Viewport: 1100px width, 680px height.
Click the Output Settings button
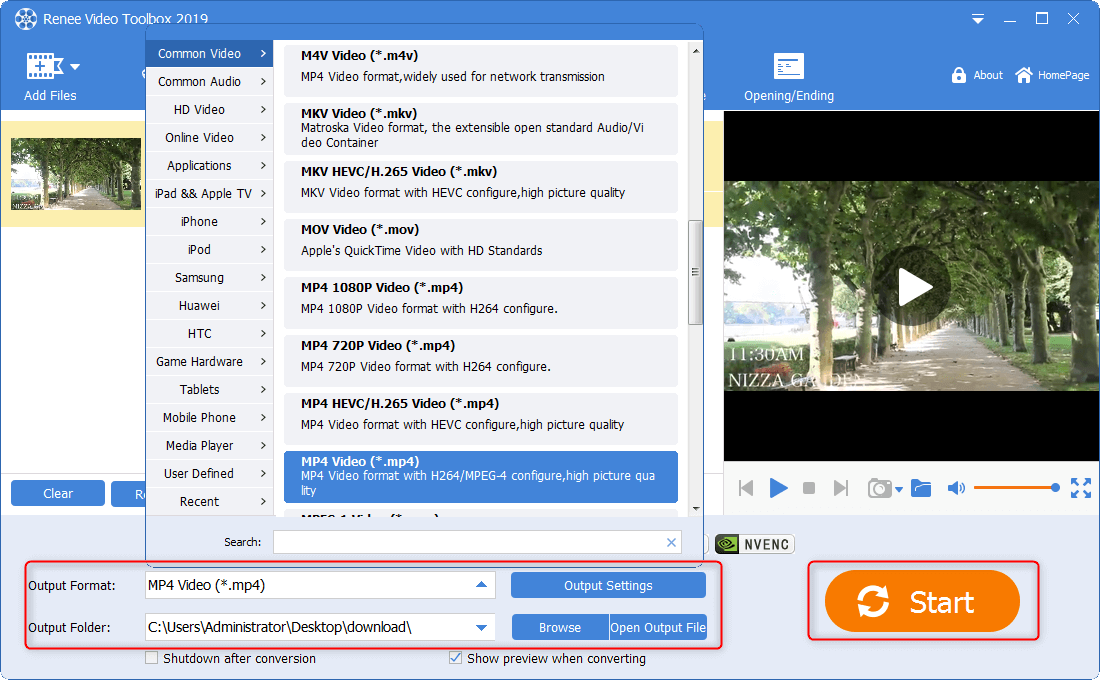coord(608,585)
